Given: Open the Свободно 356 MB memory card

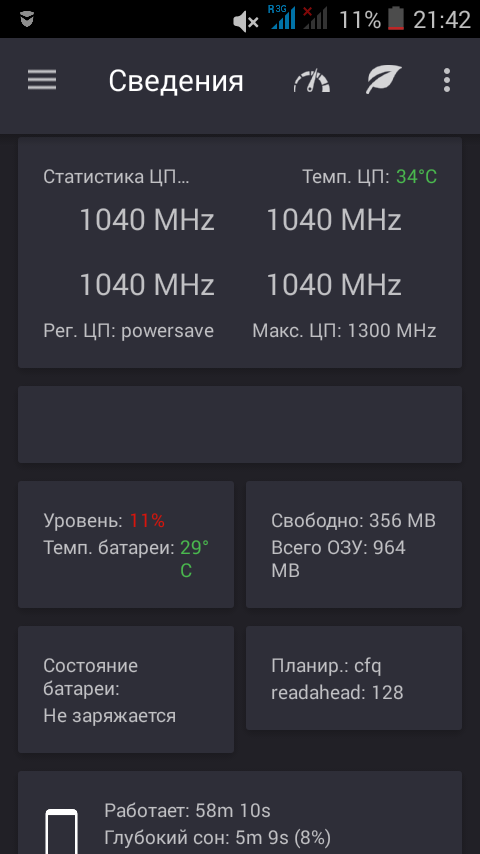Looking at the screenshot, I should pos(354,544).
